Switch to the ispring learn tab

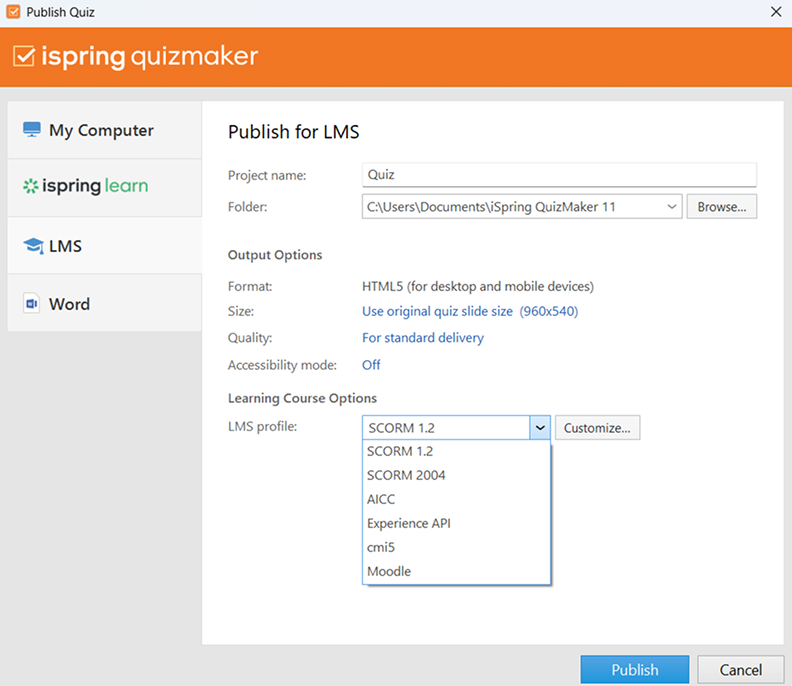(105, 188)
